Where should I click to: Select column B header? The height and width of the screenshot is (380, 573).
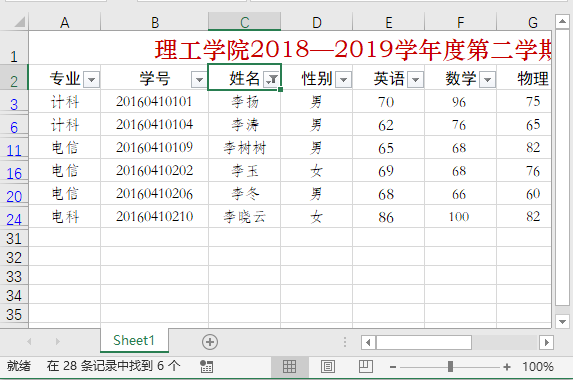pos(155,23)
